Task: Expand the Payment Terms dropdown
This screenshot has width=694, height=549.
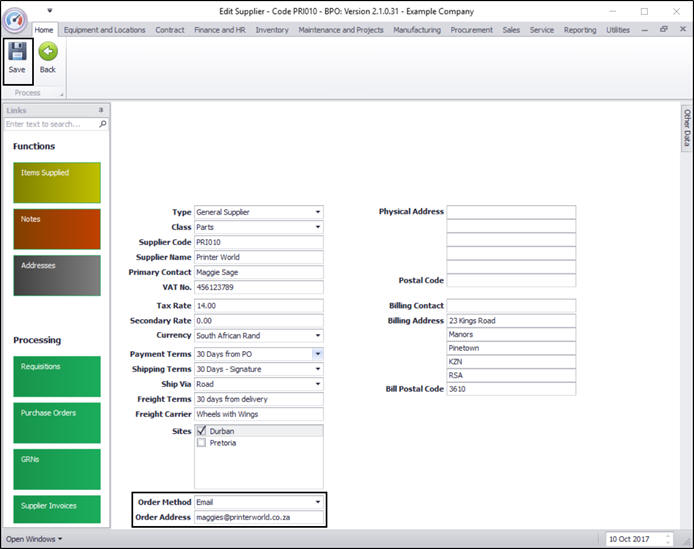Action: tap(318, 354)
